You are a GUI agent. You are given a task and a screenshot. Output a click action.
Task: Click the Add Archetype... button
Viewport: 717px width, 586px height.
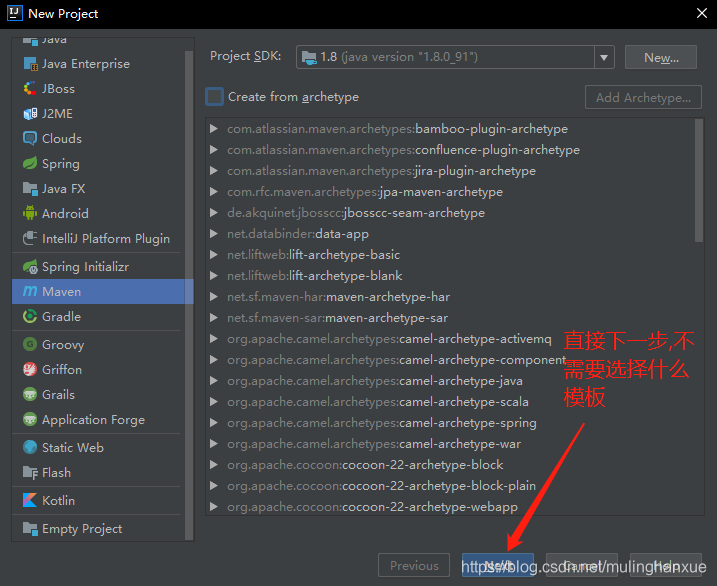(643, 97)
